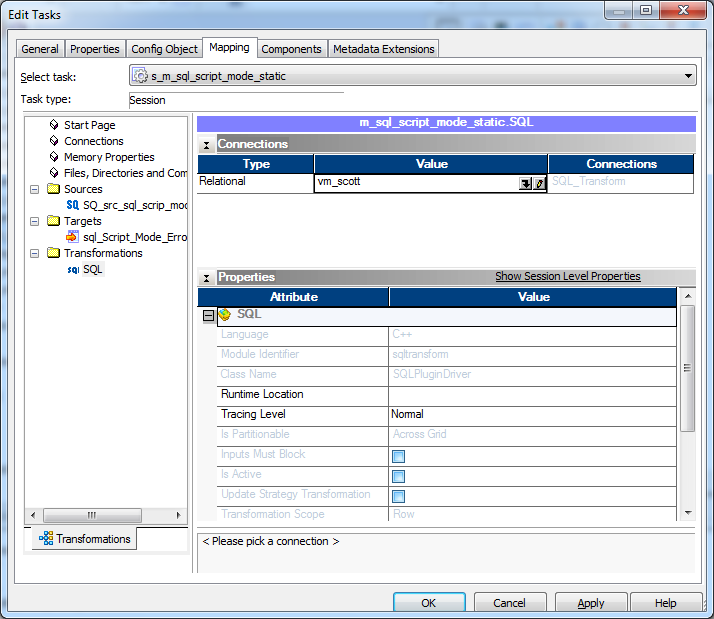Screen dimensions: 714x619
Task: Select the Start Page tree item
Action: (x=89, y=125)
